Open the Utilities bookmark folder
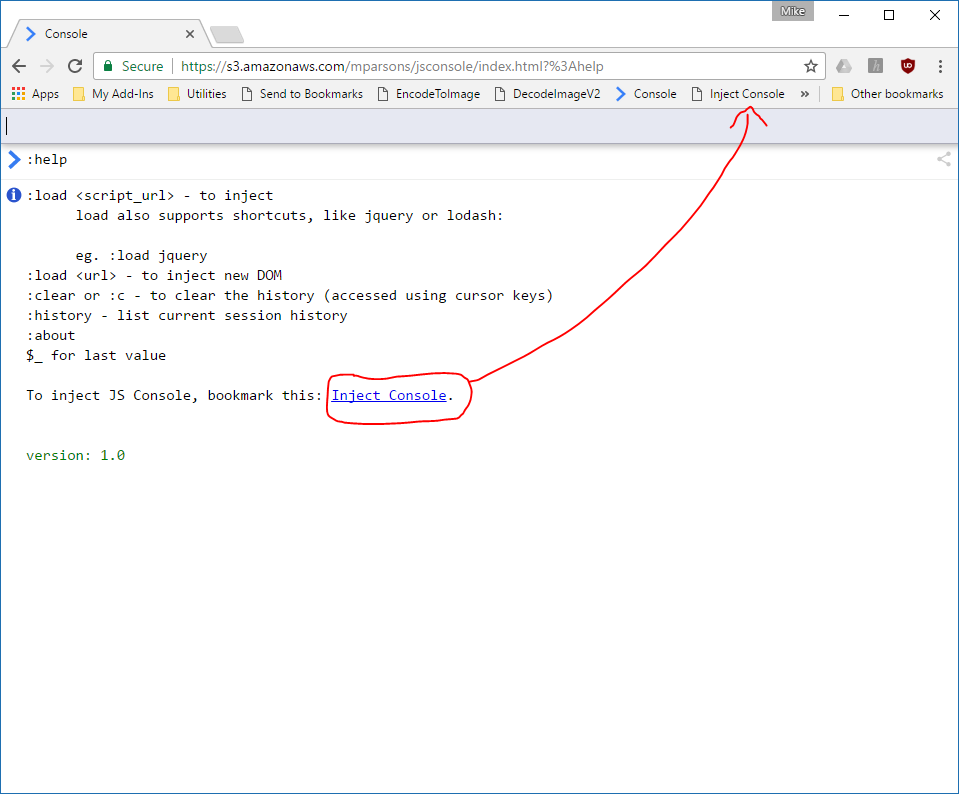Viewport: 959px width, 794px height. point(197,94)
